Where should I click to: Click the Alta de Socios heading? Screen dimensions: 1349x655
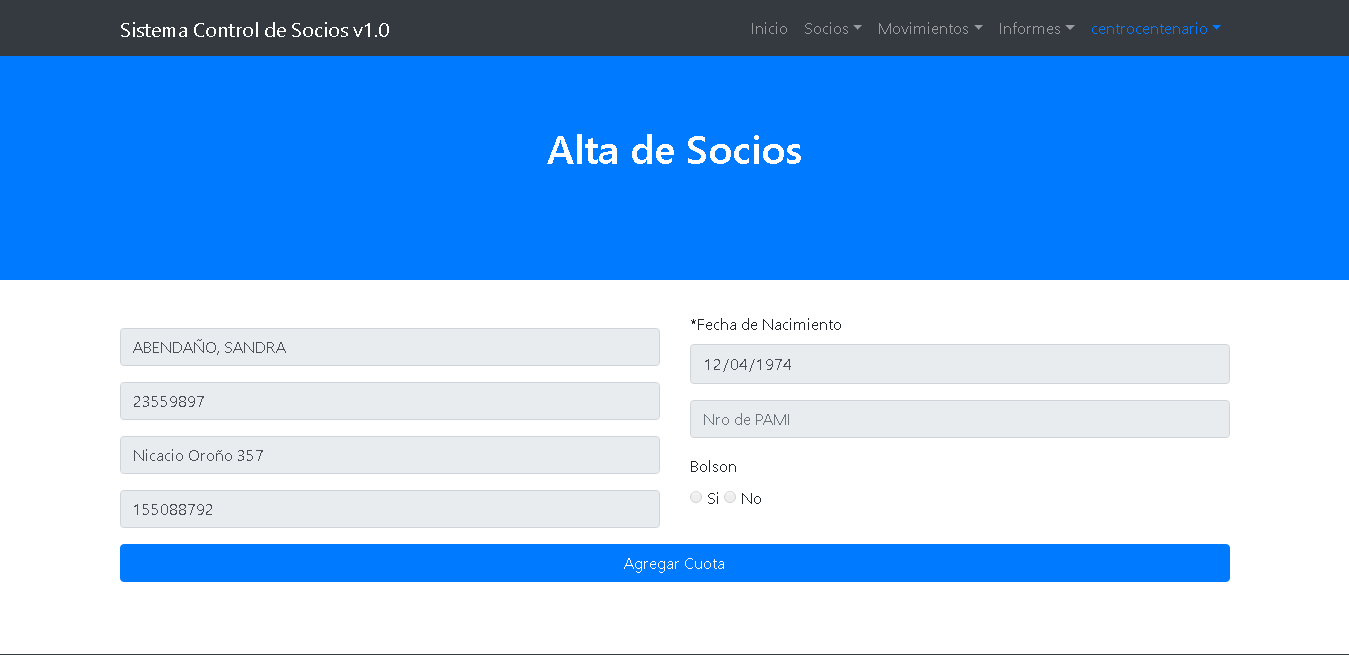click(674, 151)
